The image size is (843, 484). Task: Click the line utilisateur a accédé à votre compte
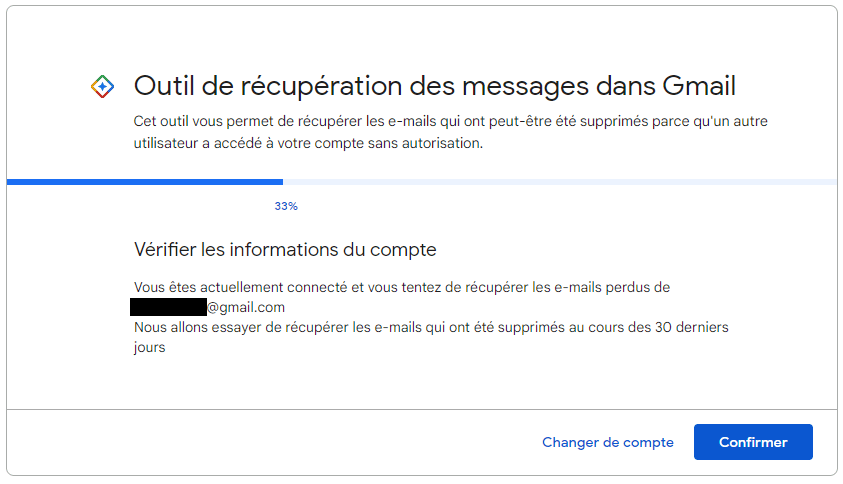(x=308, y=144)
